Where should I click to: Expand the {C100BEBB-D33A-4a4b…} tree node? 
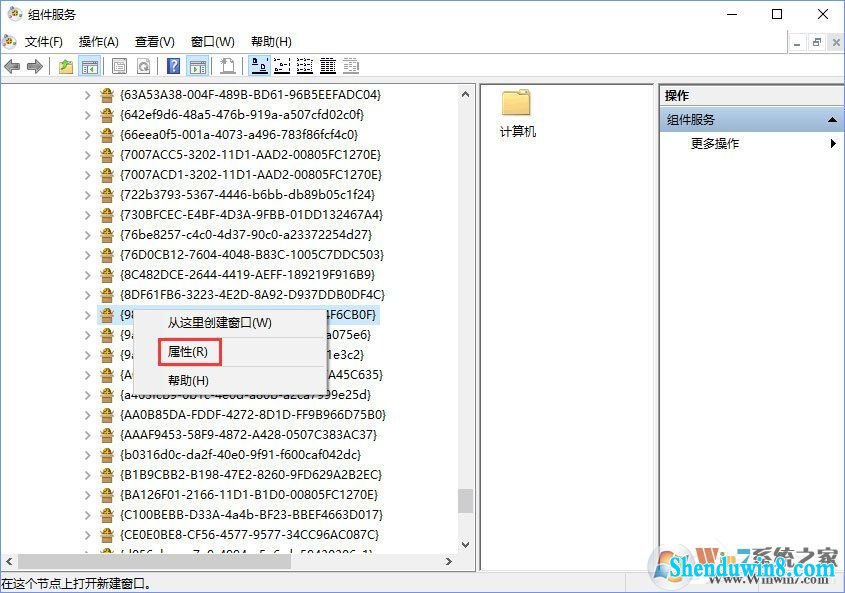click(87, 515)
